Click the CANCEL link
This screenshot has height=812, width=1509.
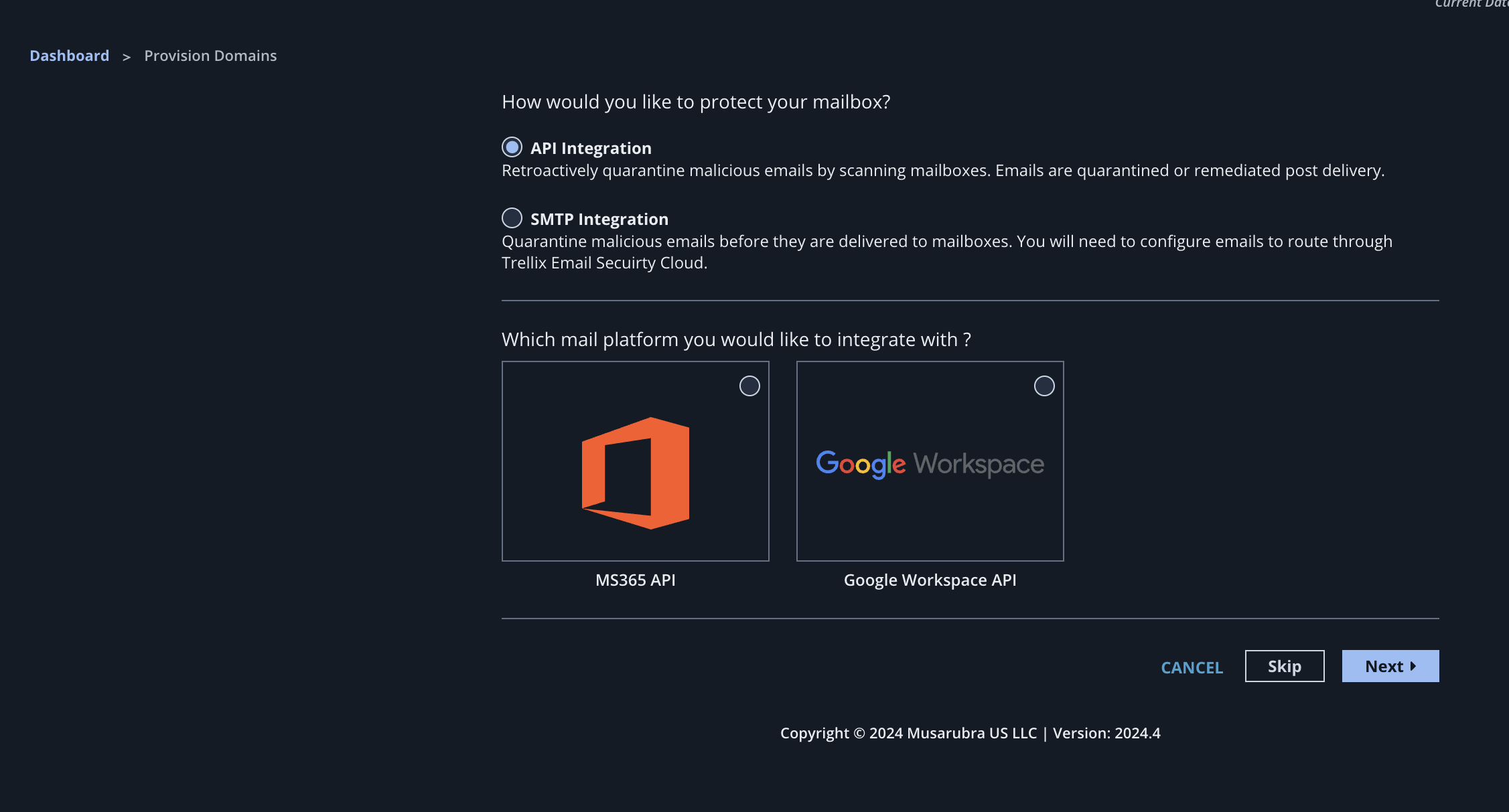pos(1192,667)
